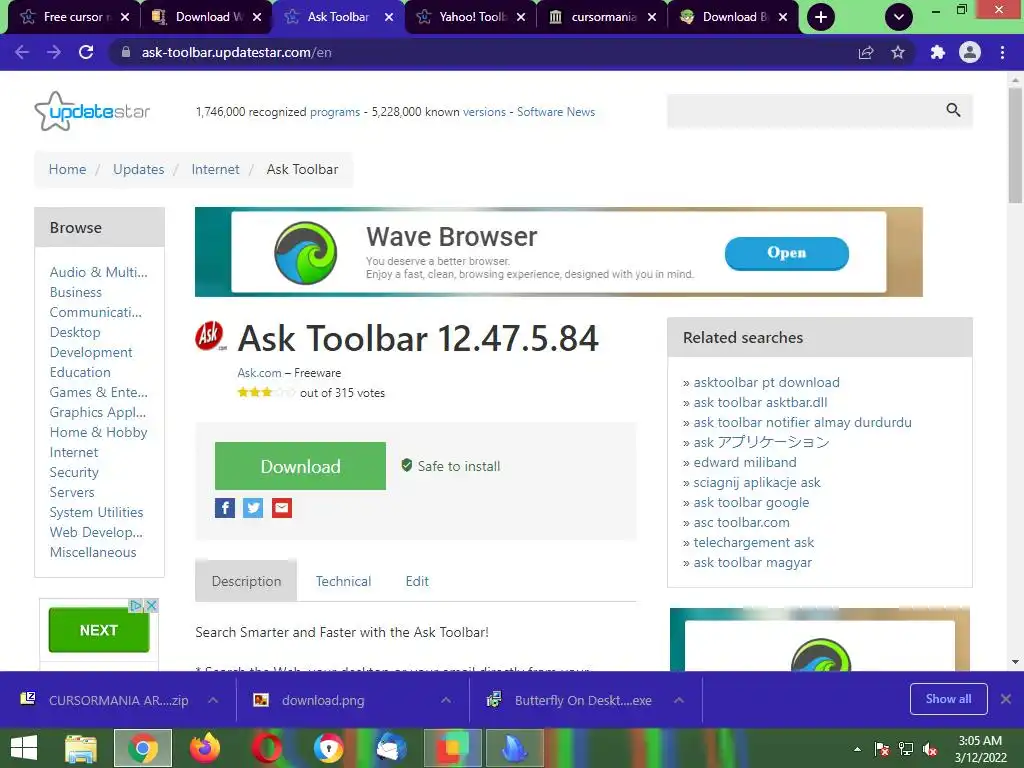Open related search edward miliband
The image size is (1024, 768).
tap(745, 462)
